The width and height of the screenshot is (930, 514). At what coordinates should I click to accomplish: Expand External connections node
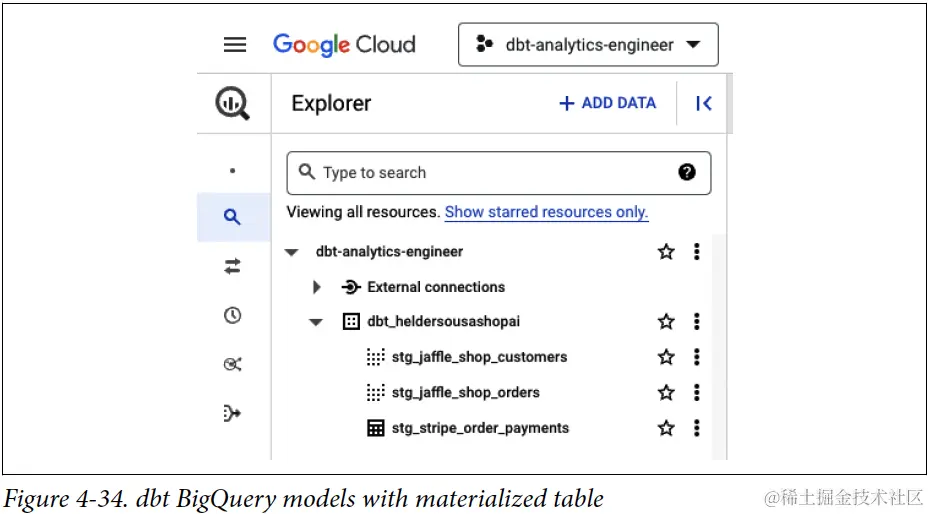click(x=317, y=287)
